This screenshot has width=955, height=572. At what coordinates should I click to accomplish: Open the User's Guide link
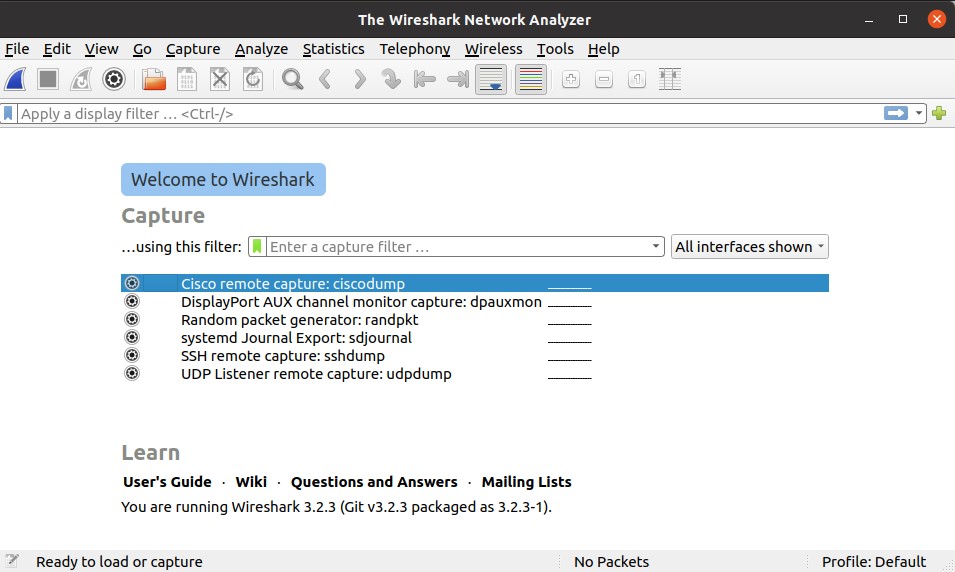[167, 482]
